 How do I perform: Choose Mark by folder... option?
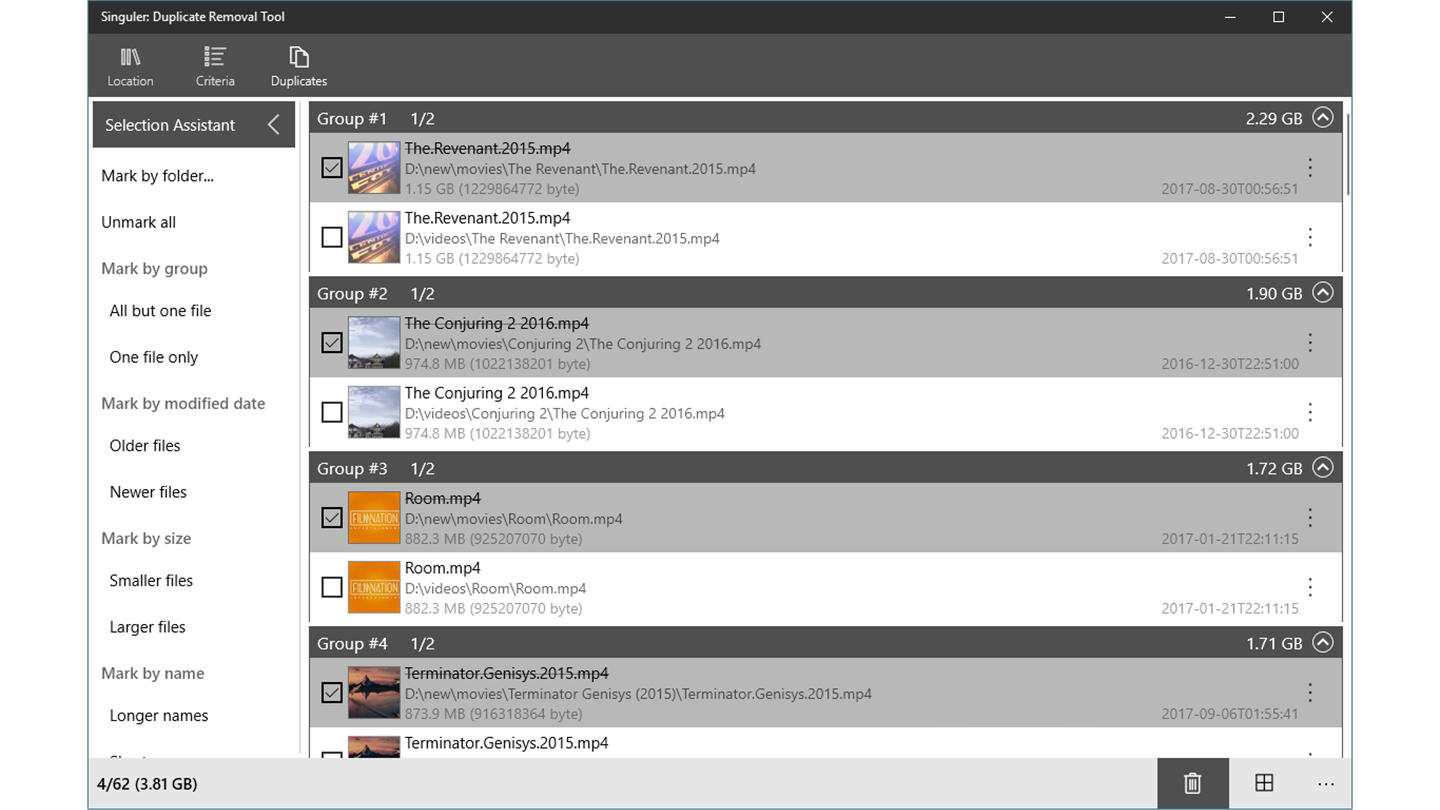tap(157, 176)
